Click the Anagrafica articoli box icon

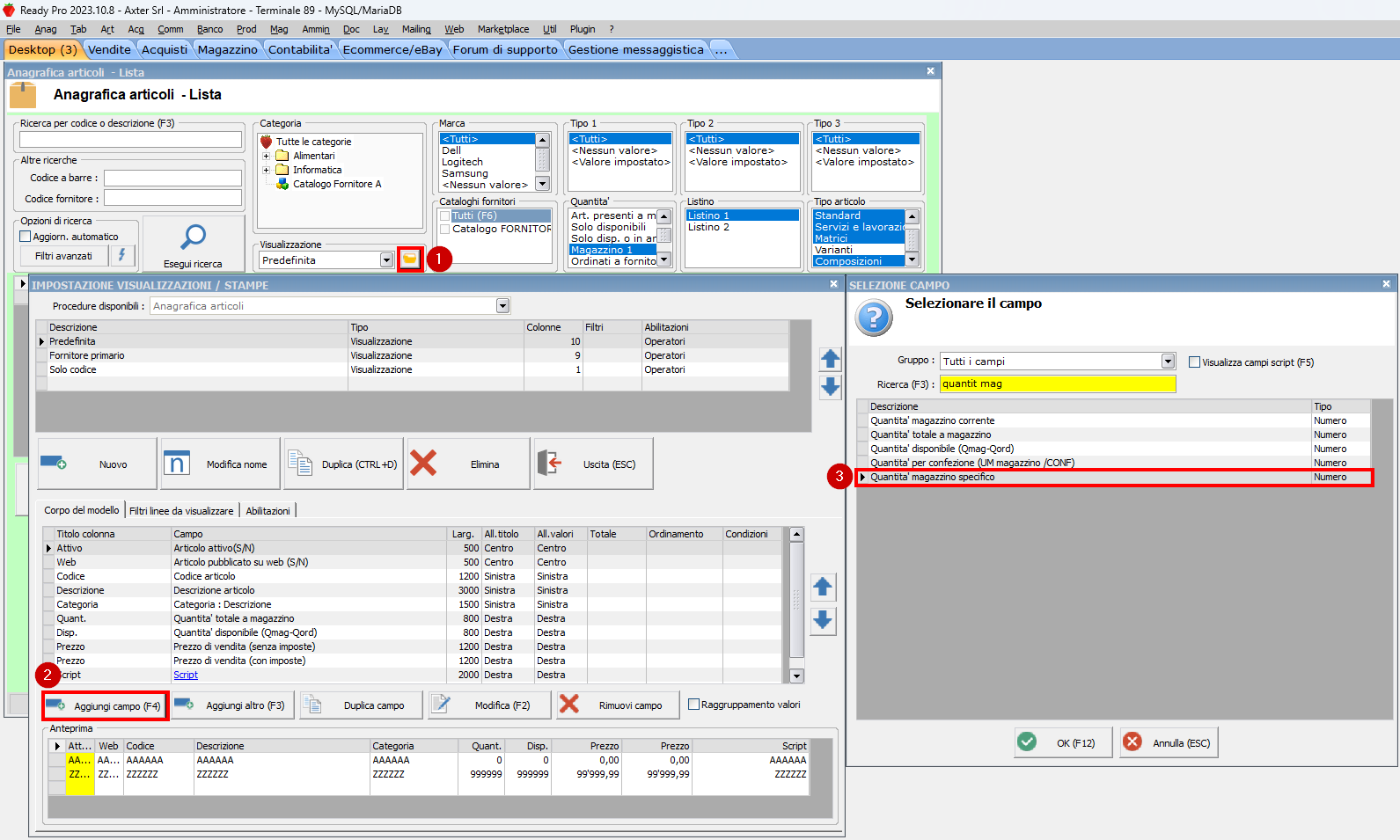23,95
